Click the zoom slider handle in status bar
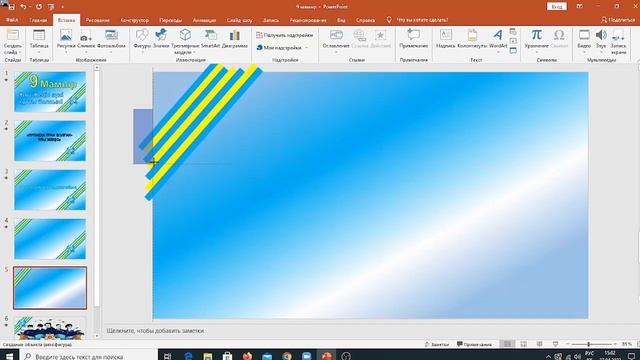 (589, 344)
